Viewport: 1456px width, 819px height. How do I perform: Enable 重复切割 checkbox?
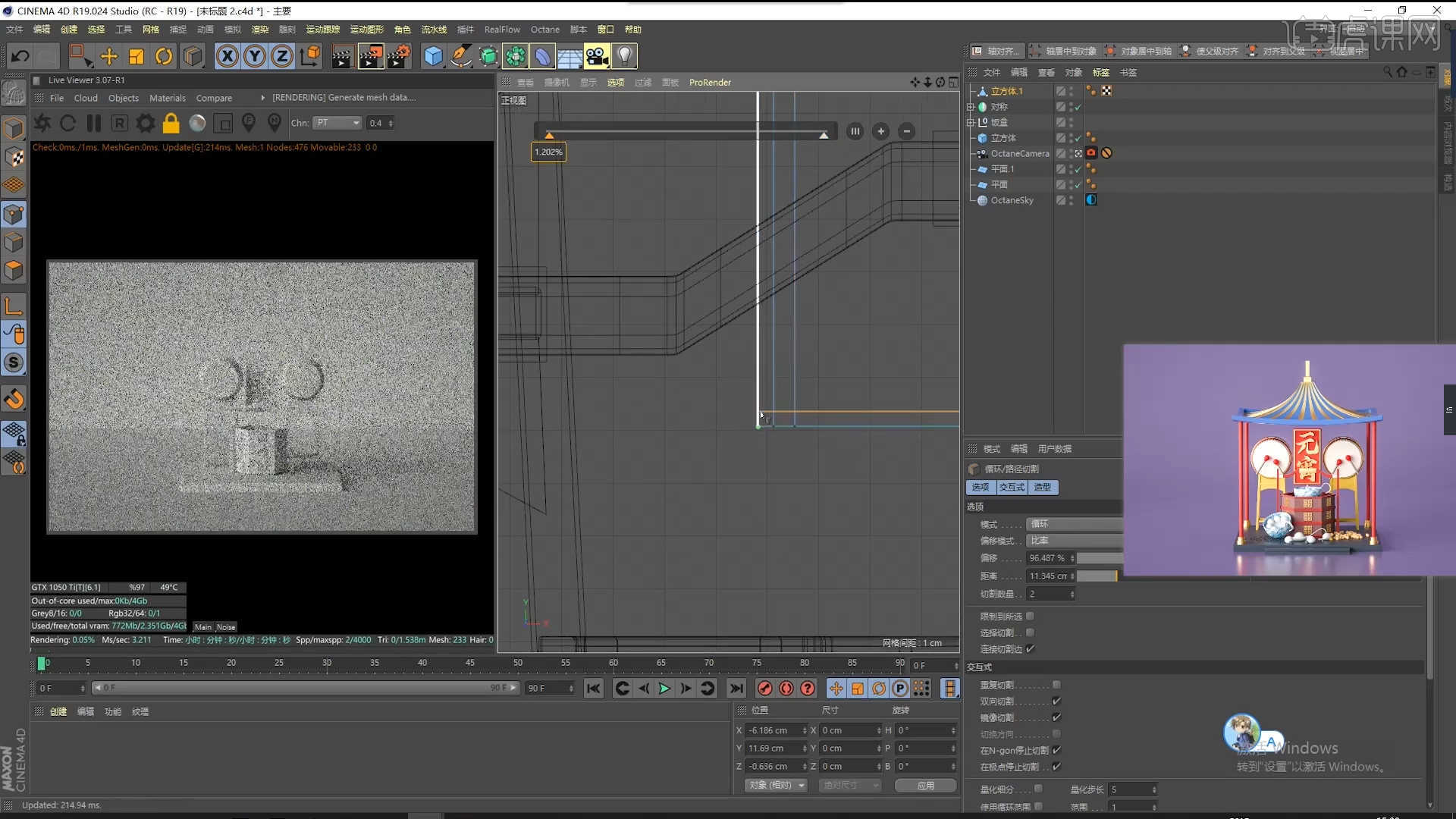(1056, 685)
